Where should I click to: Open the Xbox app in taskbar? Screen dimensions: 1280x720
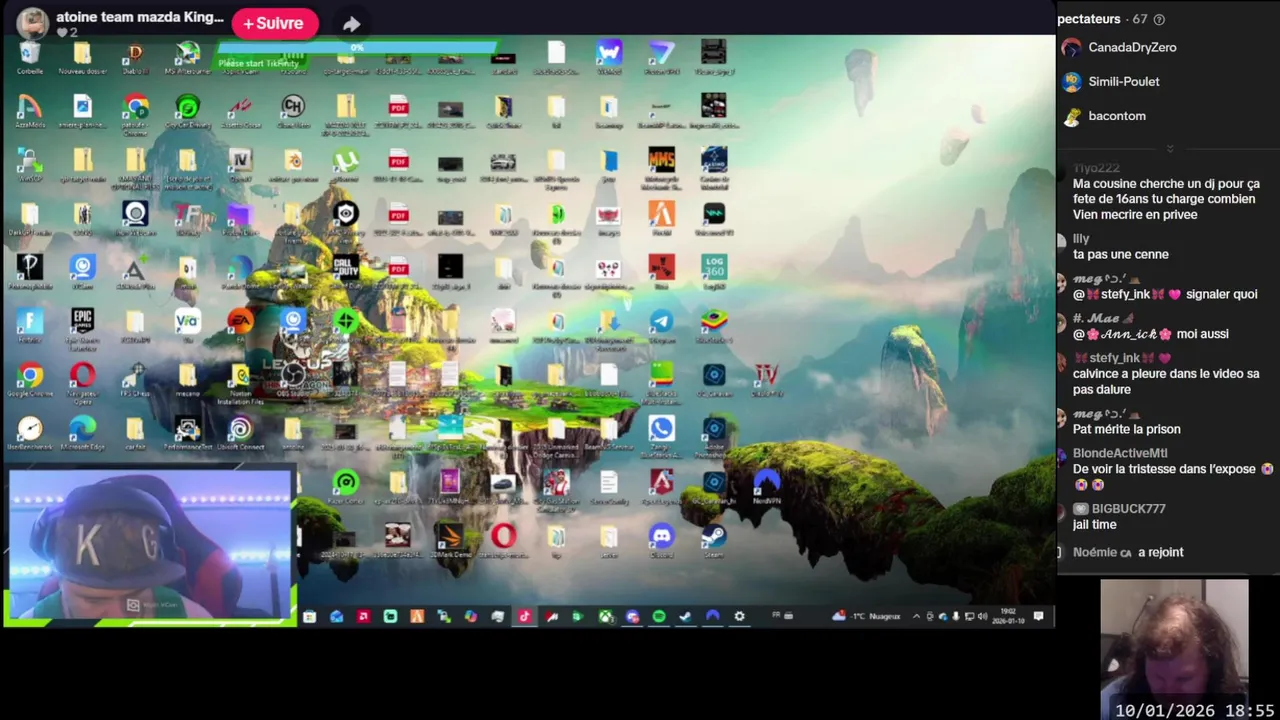(x=606, y=616)
